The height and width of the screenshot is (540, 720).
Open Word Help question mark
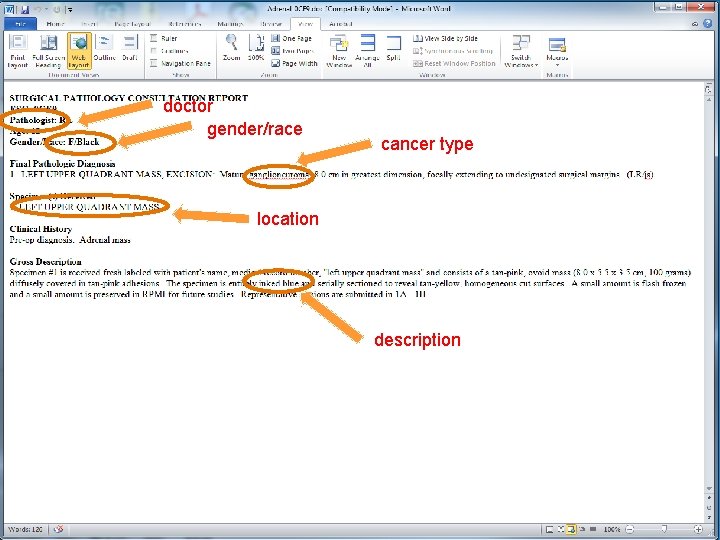tap(708, 23)
